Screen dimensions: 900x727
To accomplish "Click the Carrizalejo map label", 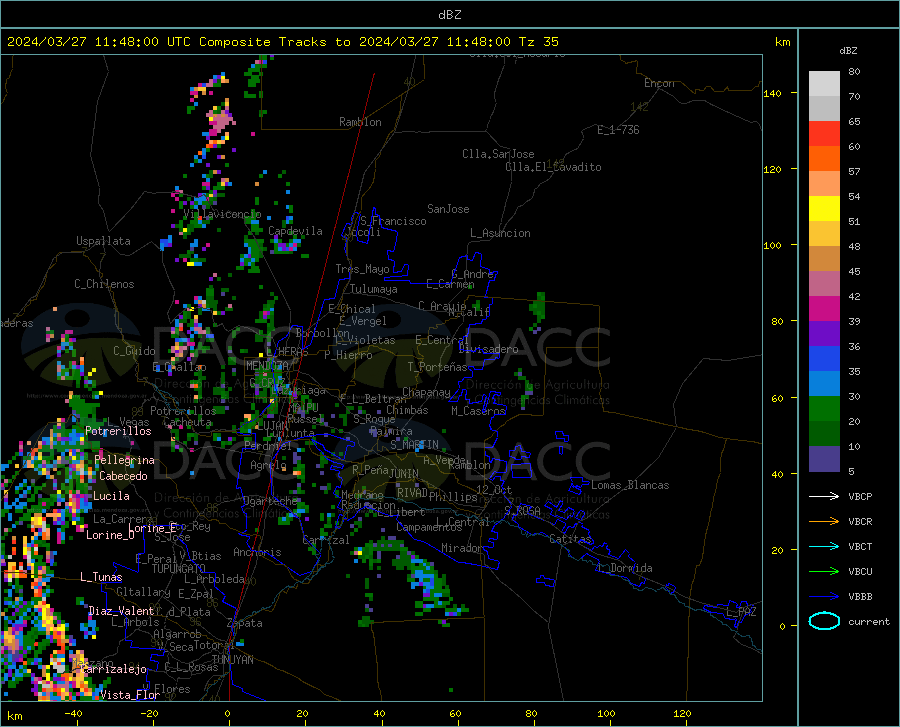I will coord(115,669).
